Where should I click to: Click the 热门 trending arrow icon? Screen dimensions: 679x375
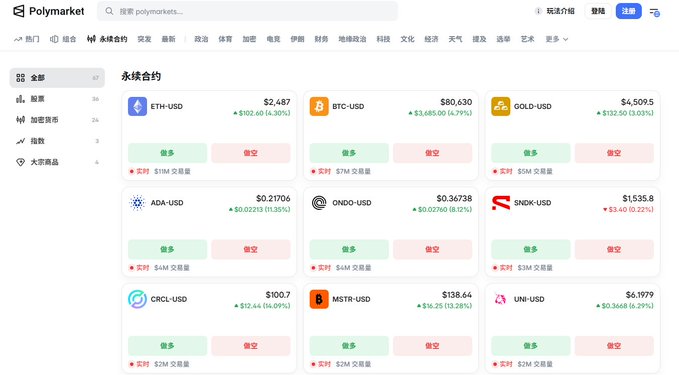[x=18, y=39]
